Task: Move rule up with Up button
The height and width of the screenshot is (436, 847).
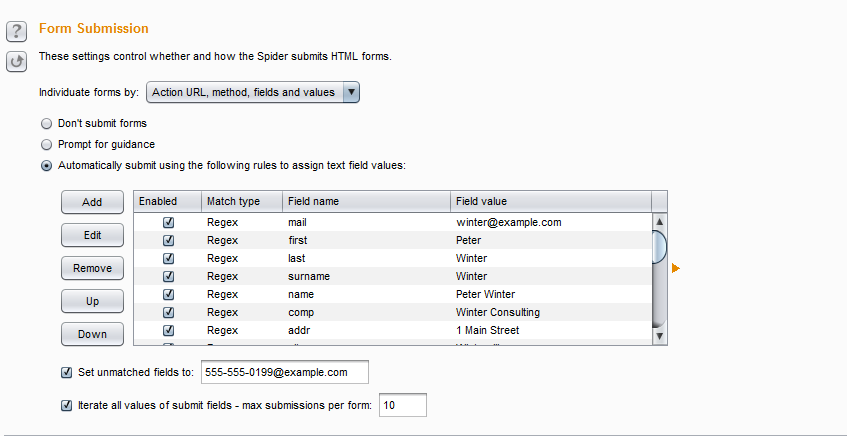Action: point(92,301)
